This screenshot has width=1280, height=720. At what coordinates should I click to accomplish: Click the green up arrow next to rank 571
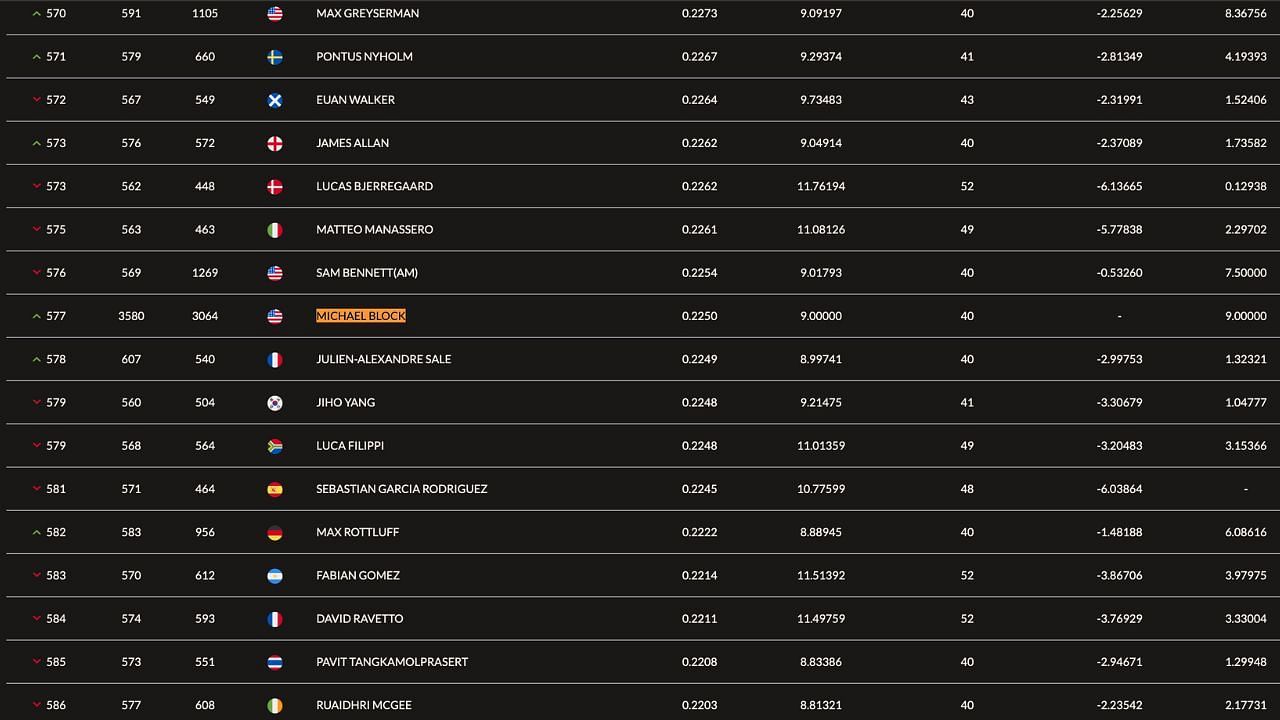point(37,57)
